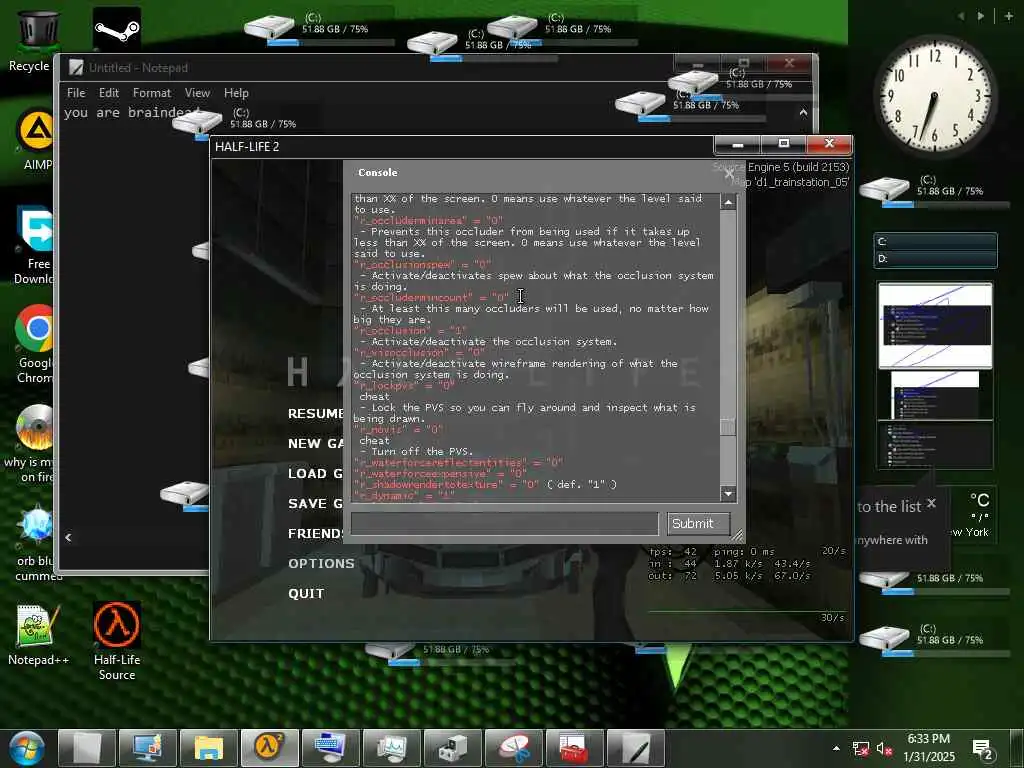Click the r_shadowrendertotexture console line
Image resolution: width=1024 pixels, height=768 pixels.
pos(485,485)
